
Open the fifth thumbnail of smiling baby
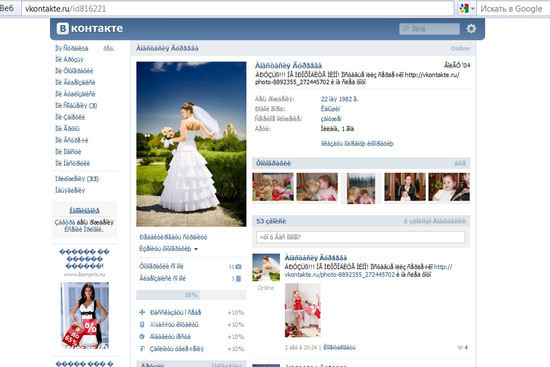tap(449, 187)
